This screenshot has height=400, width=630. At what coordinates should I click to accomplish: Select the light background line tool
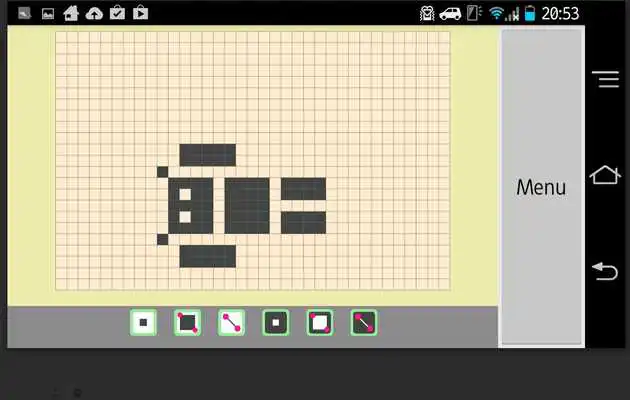click(231, 323)
